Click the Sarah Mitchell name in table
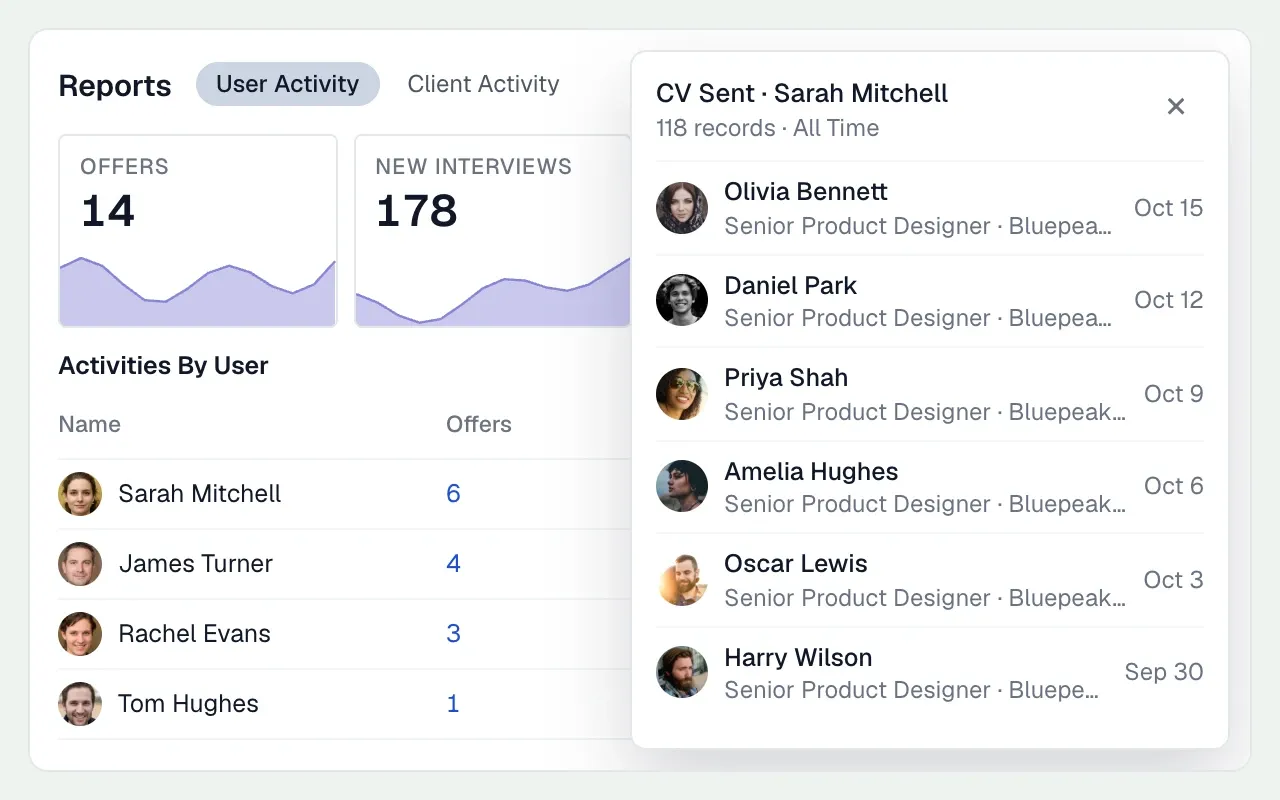This screenshot has width=1280, height=800. point(200,494)
